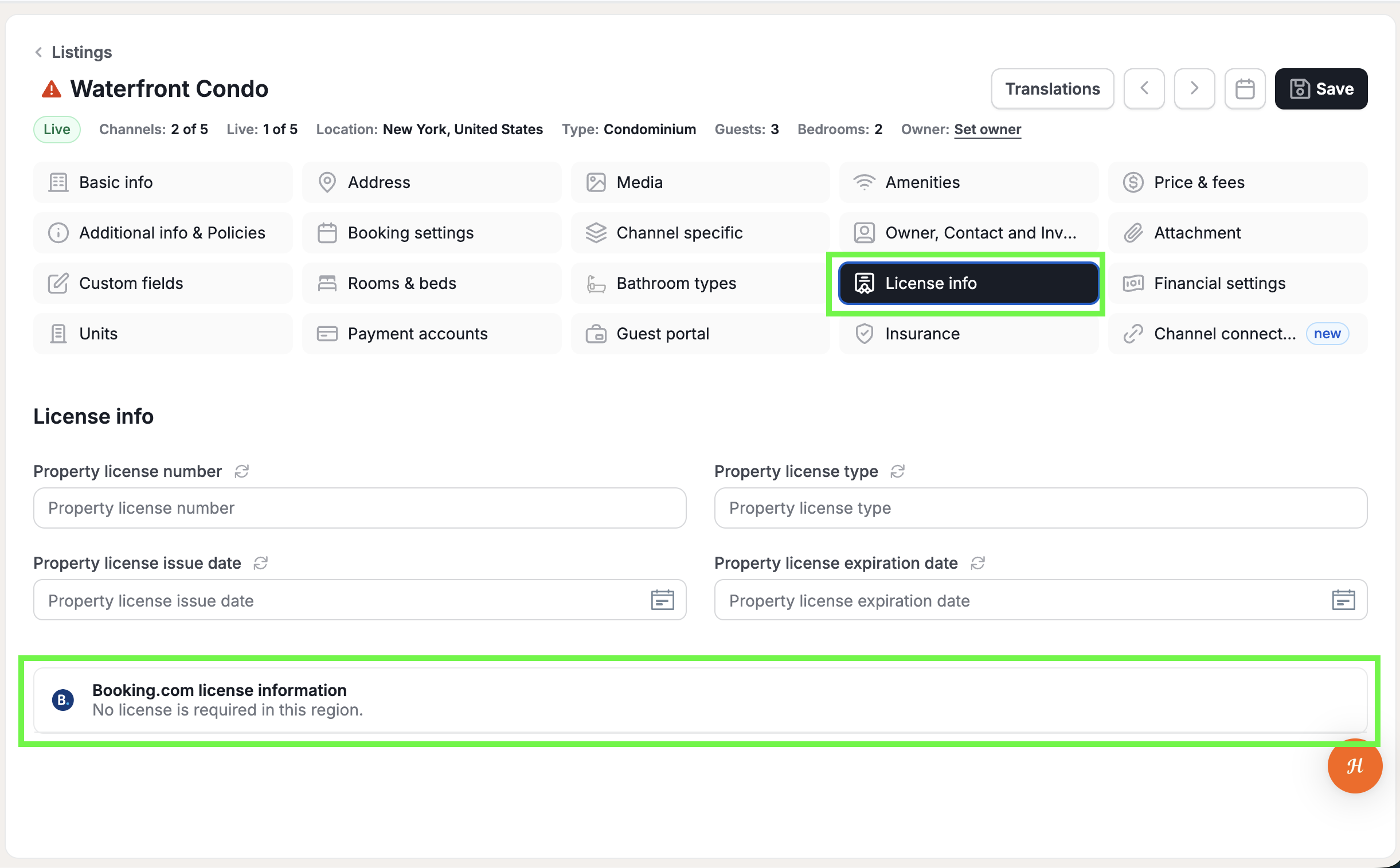1400x868 pixels.
Task: Open the calendar picker in issue date field
Action: (662, 600)
